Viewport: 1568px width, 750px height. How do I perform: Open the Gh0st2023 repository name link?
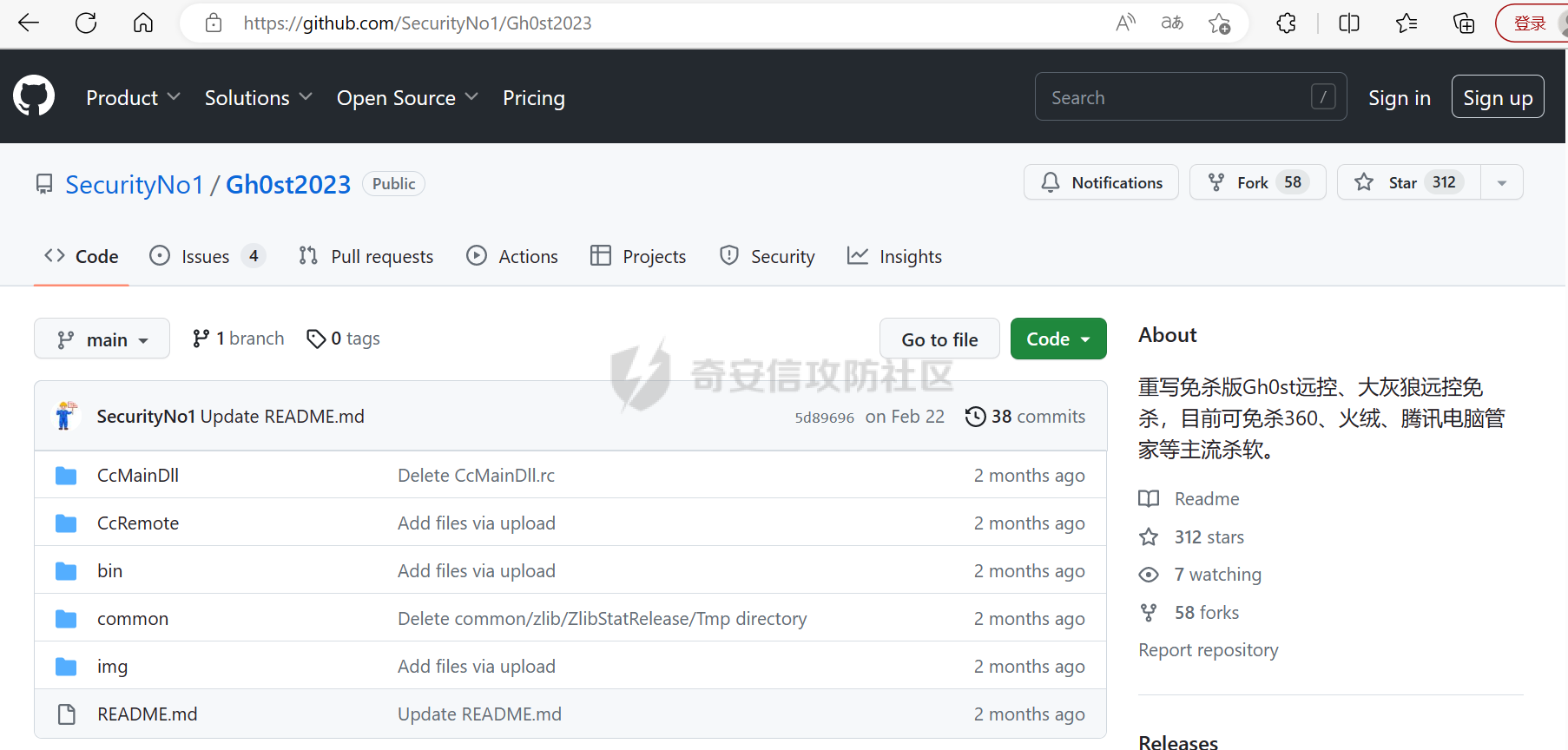[288, 184]
